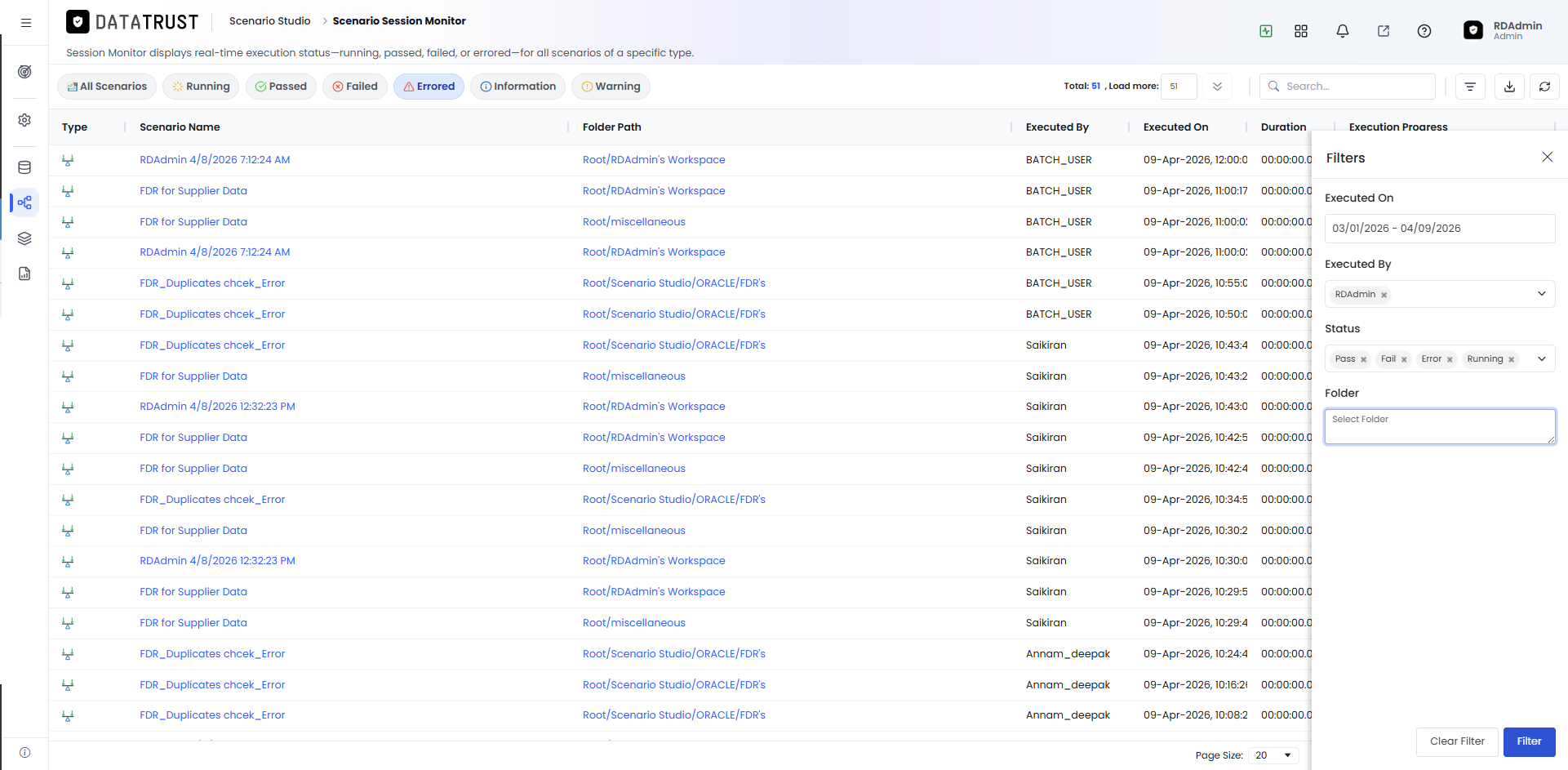This screenshot has width=1568, height=770.
Task: Expand the Executed By dropdown
Action: point(1542,294)
